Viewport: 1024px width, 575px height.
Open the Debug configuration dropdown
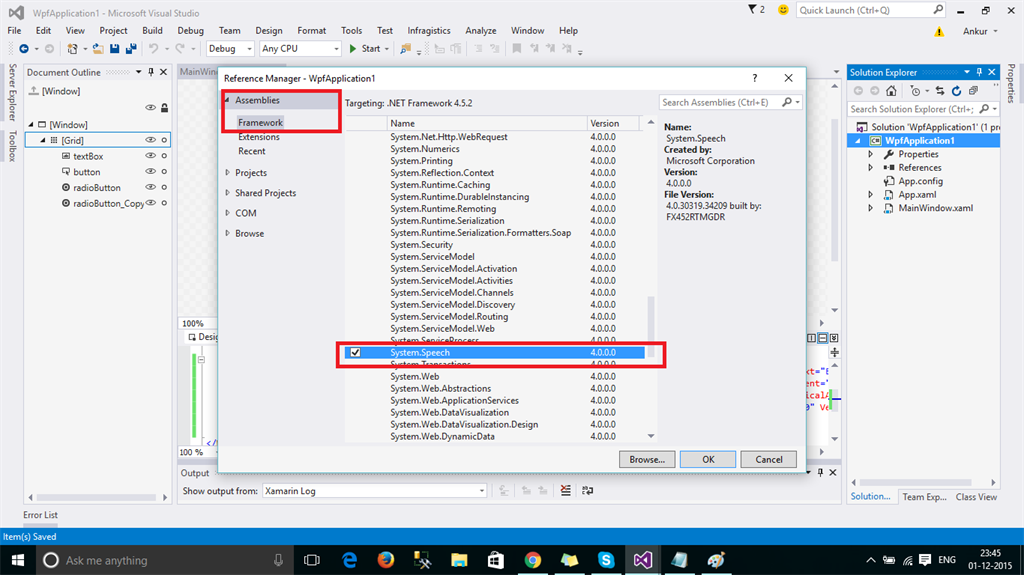click(x=231, y=48)
